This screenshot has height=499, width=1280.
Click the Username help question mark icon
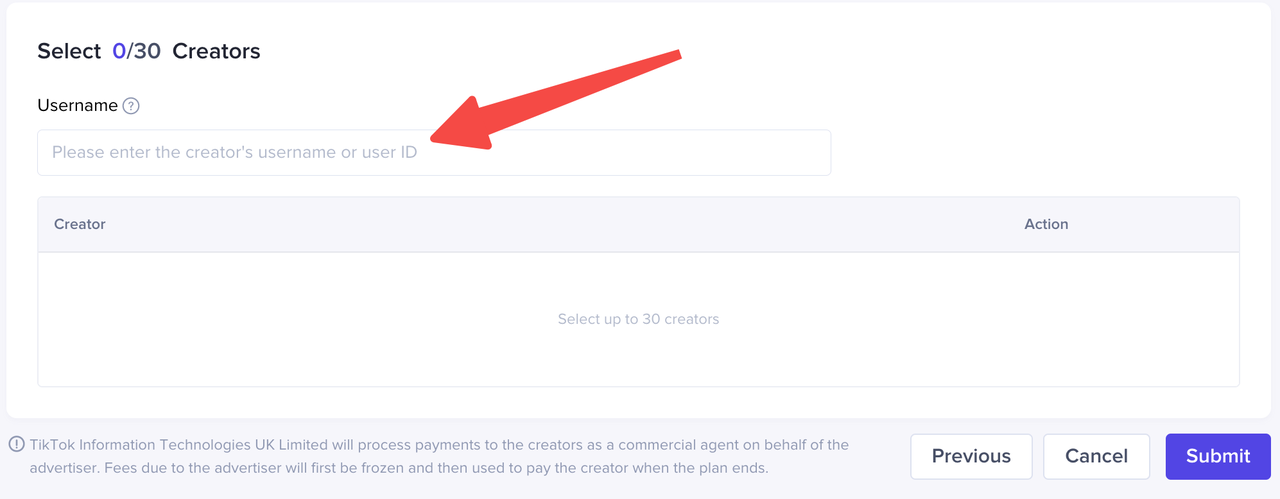[x=131, y=106]
